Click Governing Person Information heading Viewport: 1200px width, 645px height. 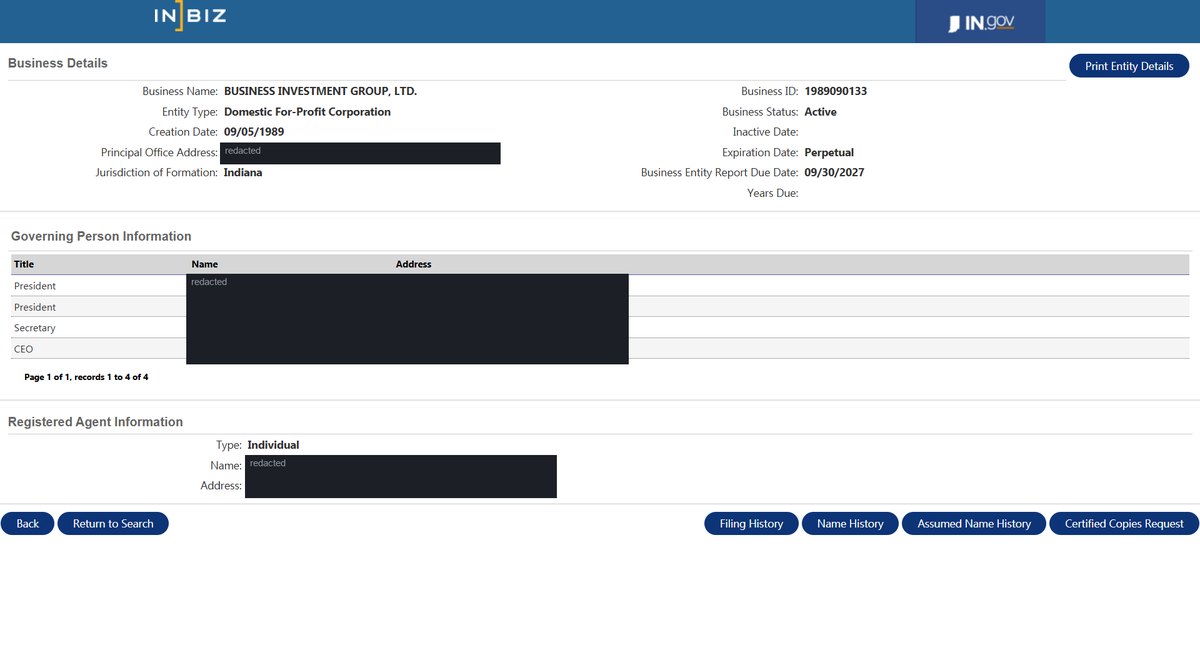(x=101, y=236)
